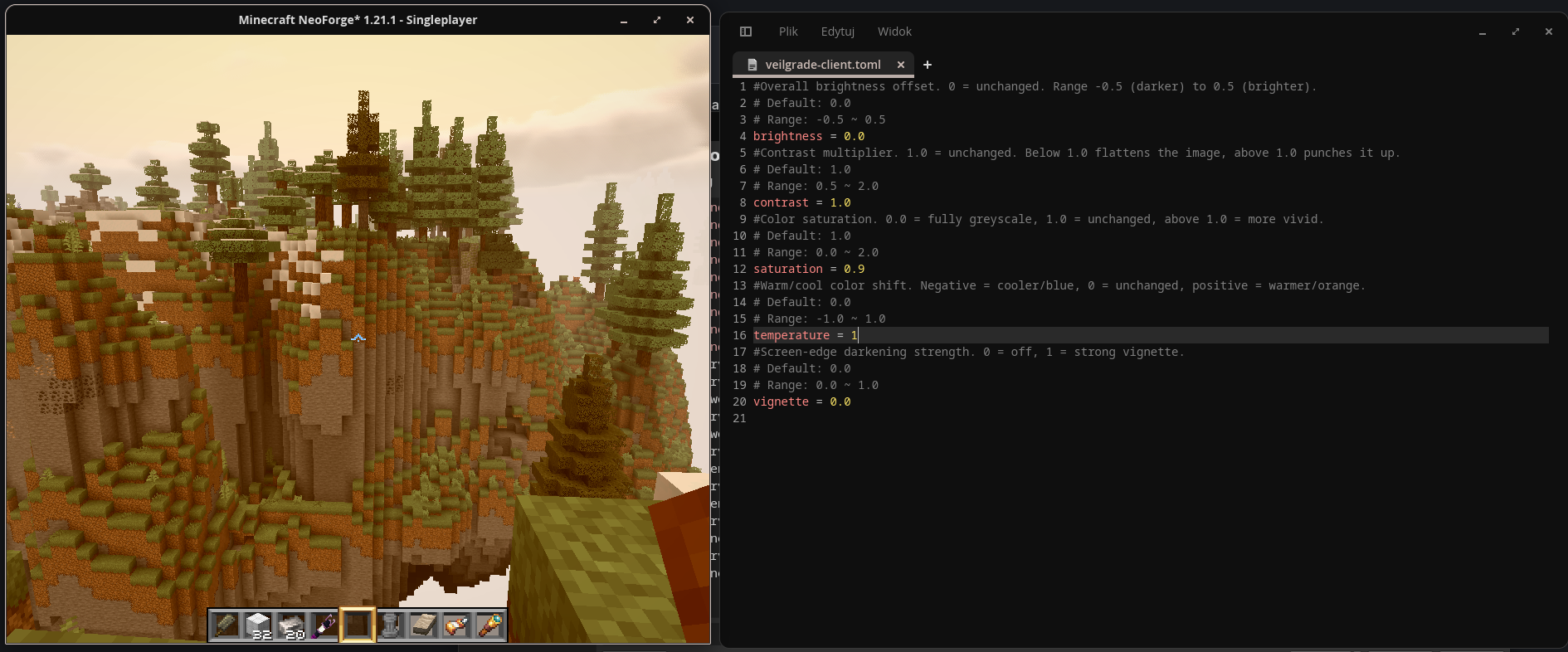The width and height of the screenshot is (1568, 652).
Task: Click the "# Range: 0.0 ~ 1.0" comment
Action: click(816, 385)
